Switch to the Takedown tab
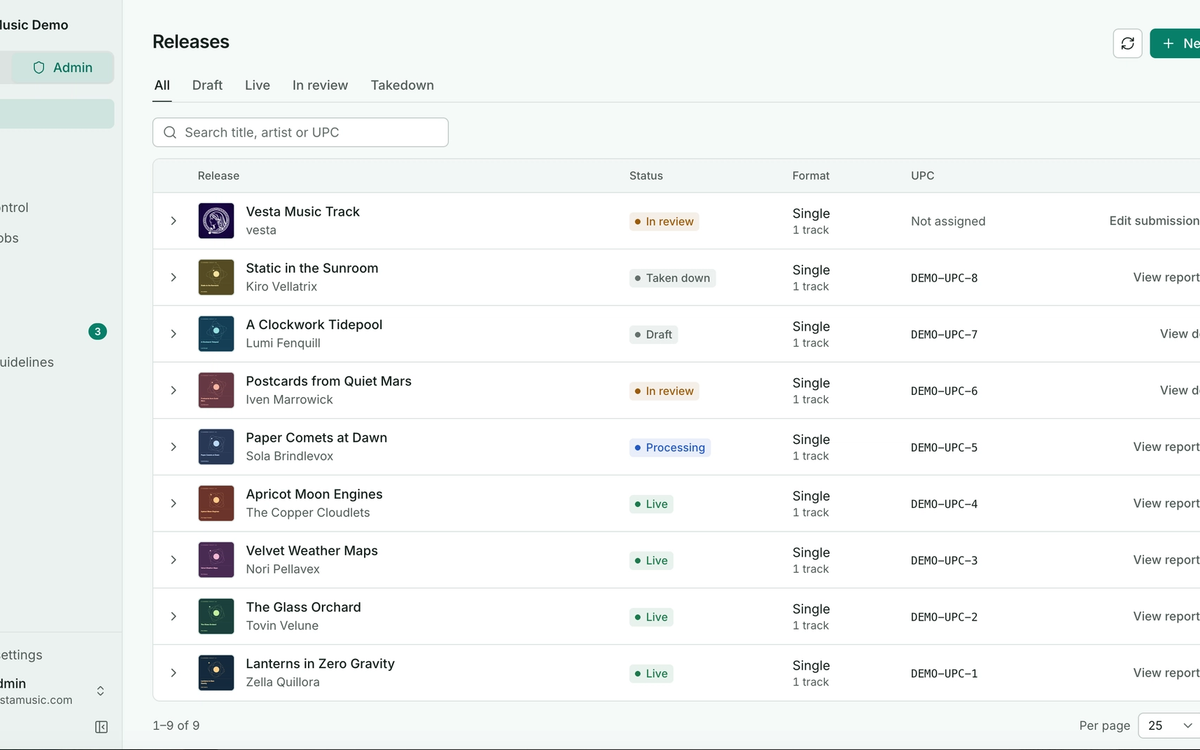The width and height of the screenshot is (1200, 750). click(x=402, y=85)
